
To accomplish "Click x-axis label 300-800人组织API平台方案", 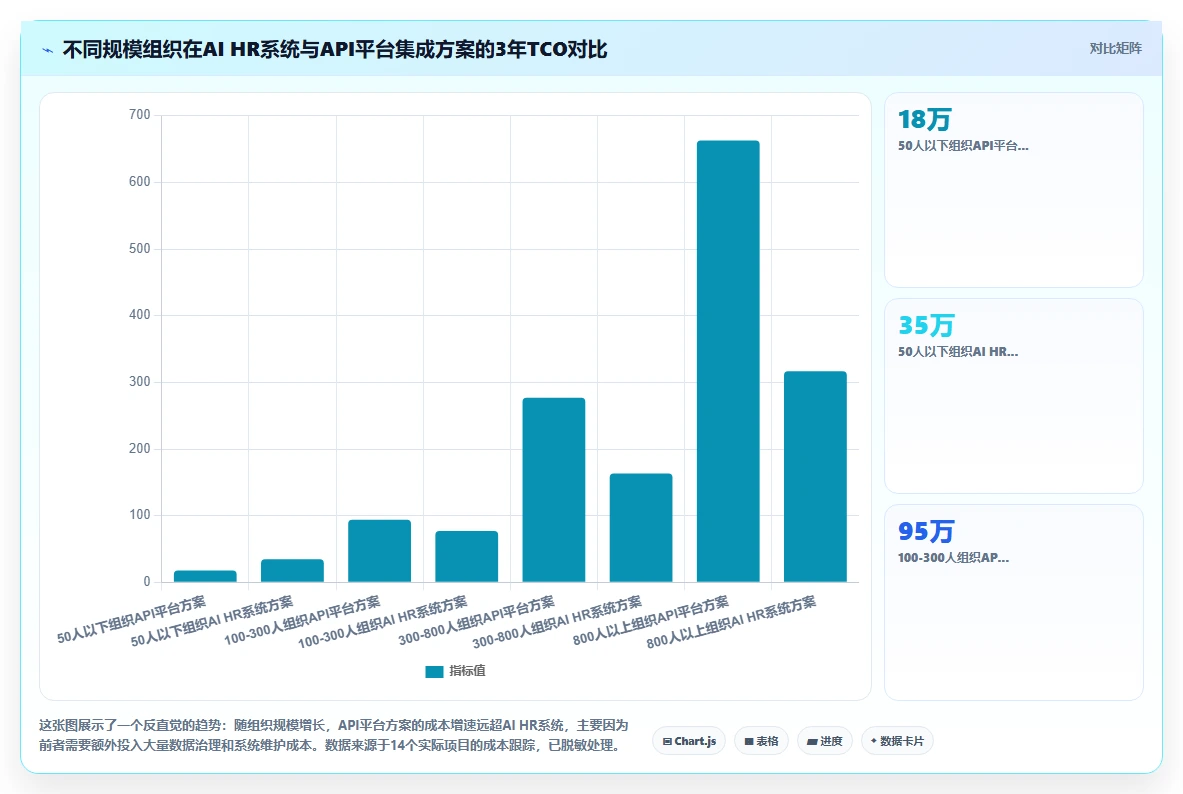I will (x=476, y=621).
